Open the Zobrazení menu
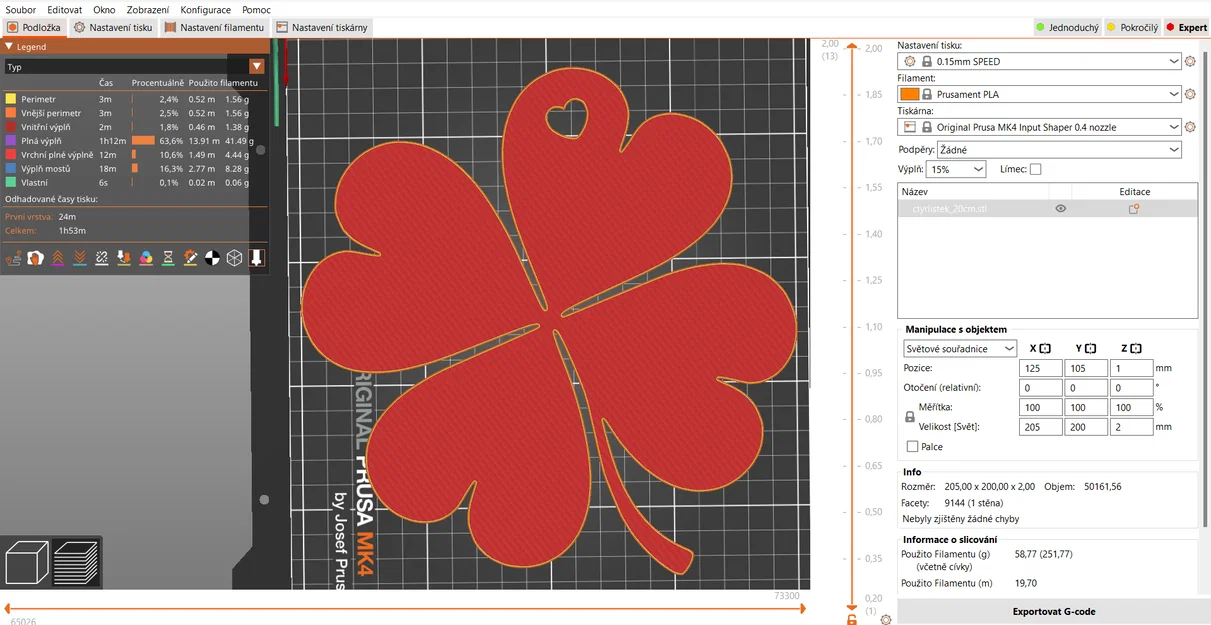 pyautogui.click(x=148, y=9)
